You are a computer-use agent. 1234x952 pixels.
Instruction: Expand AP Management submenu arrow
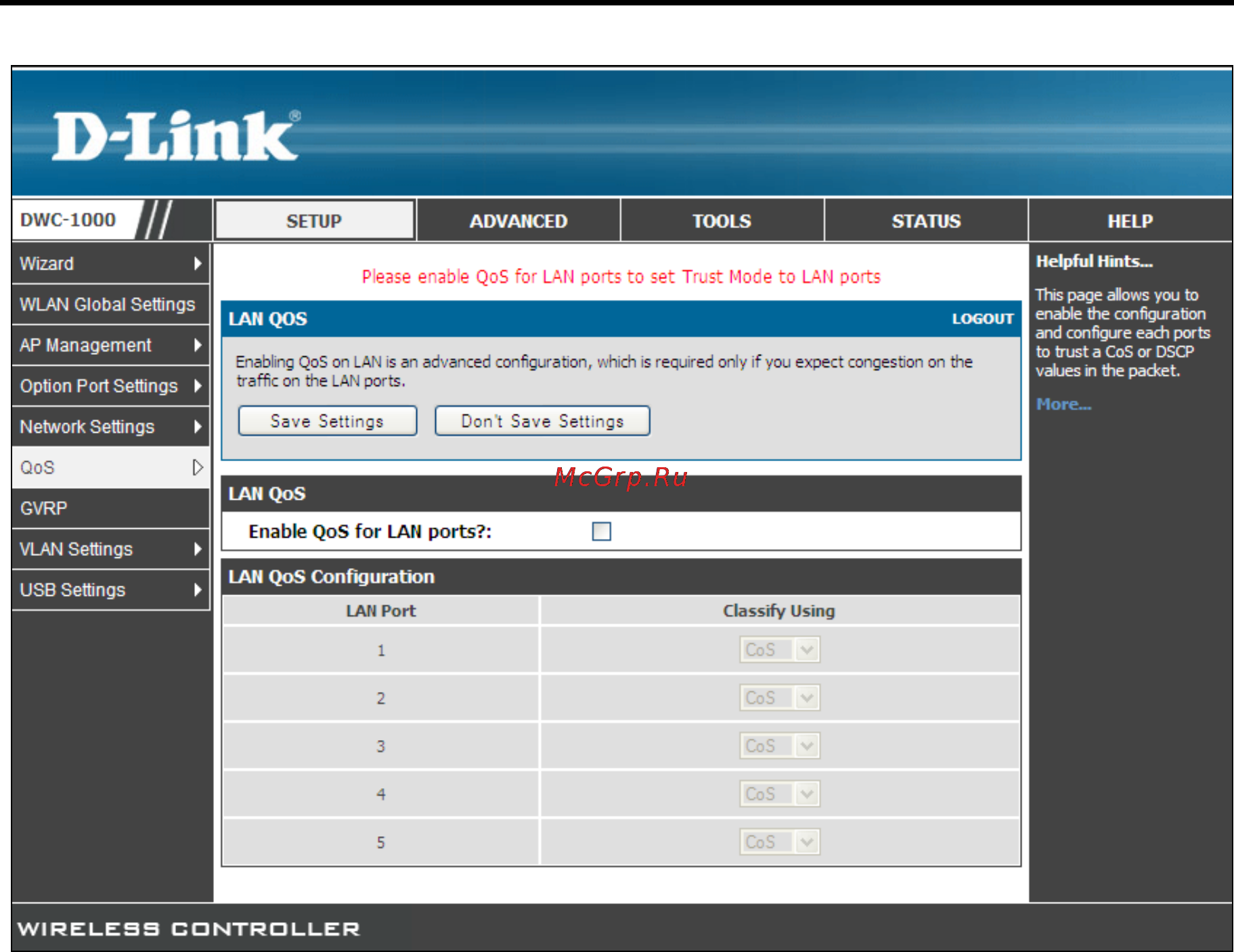coord(198,345)
